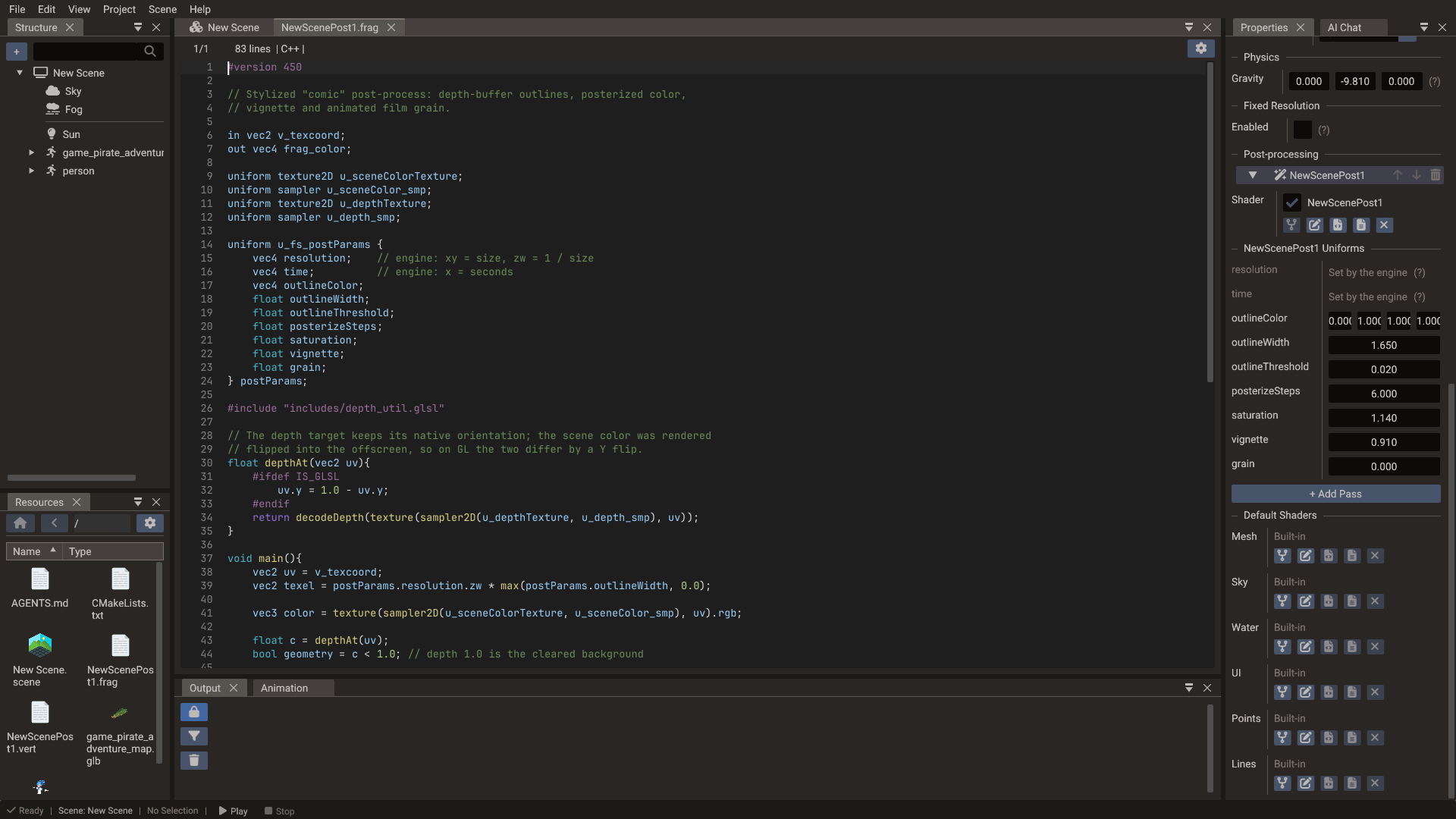Switch to the Animation tab
Viewport: 1456px width, 819px height.
click(284, 688)
